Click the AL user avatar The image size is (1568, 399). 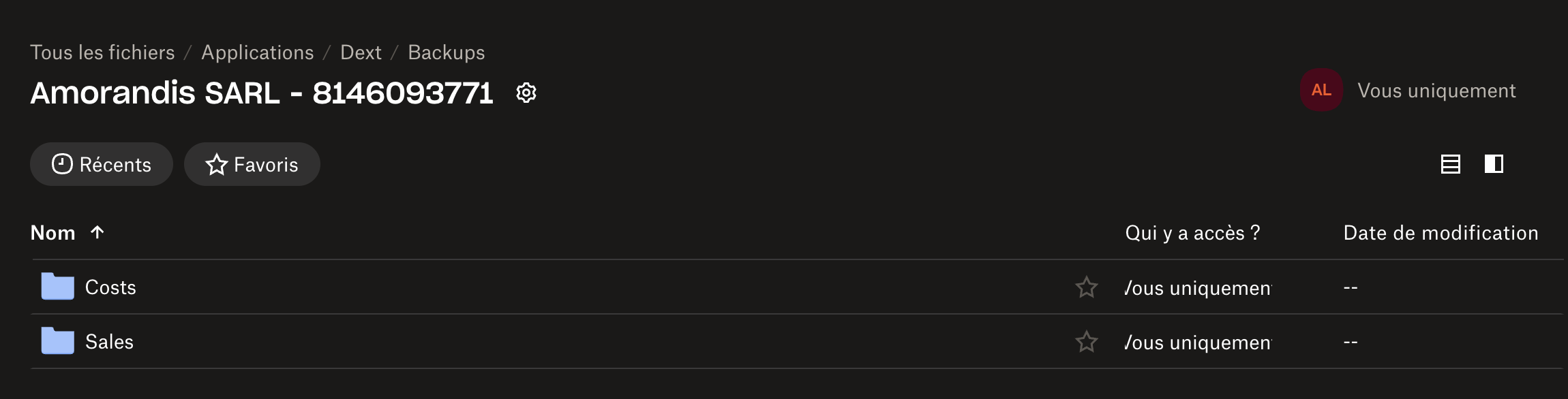tap(1321, 90)
